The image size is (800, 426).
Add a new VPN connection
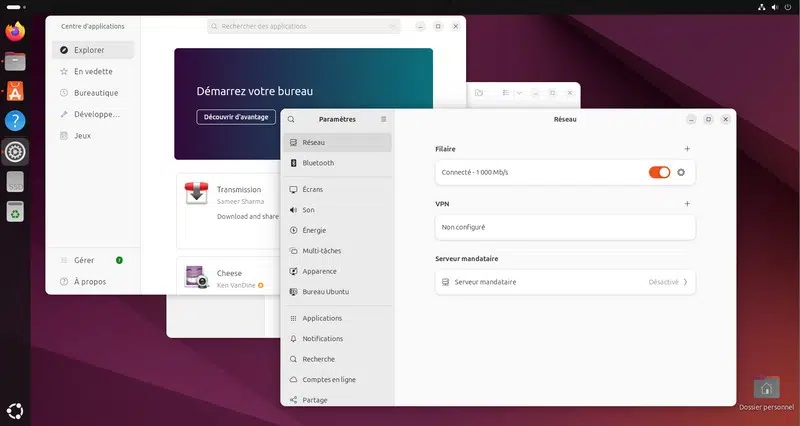coord(687,204)
